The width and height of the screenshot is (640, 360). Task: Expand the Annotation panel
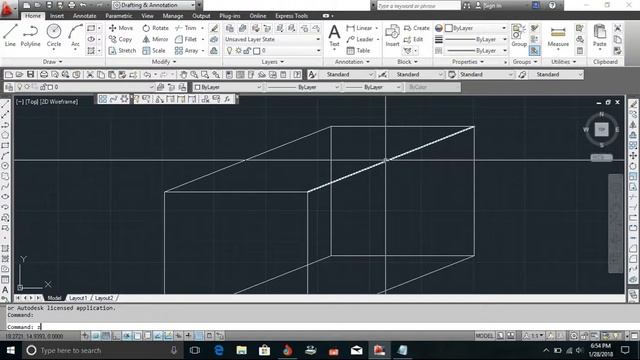tap(352, 62)
